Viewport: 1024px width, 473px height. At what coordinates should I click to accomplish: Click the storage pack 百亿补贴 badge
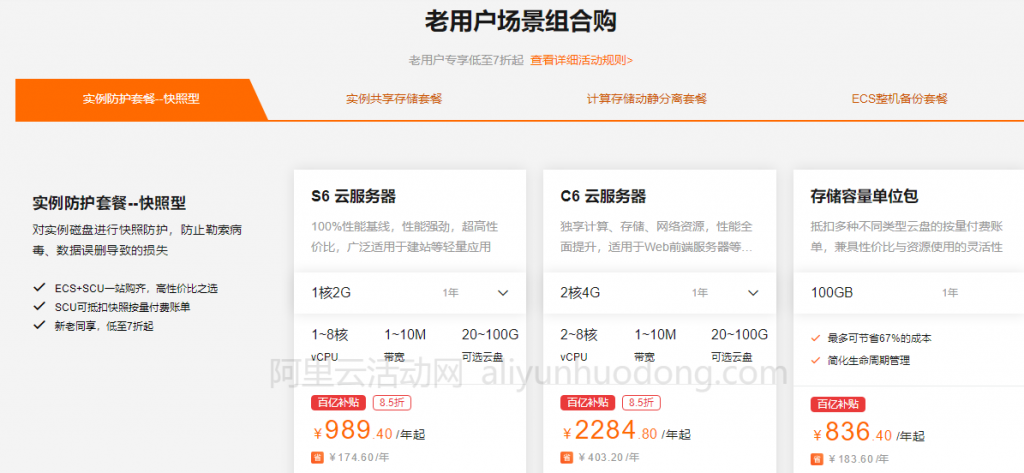coord(838,404)
